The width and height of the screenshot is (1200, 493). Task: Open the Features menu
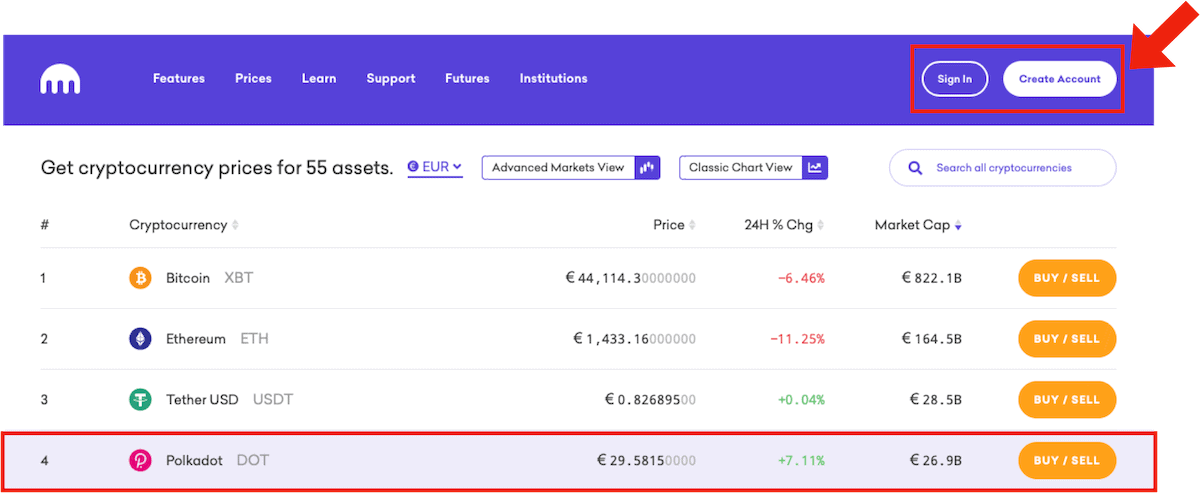(x=178, y=79)
